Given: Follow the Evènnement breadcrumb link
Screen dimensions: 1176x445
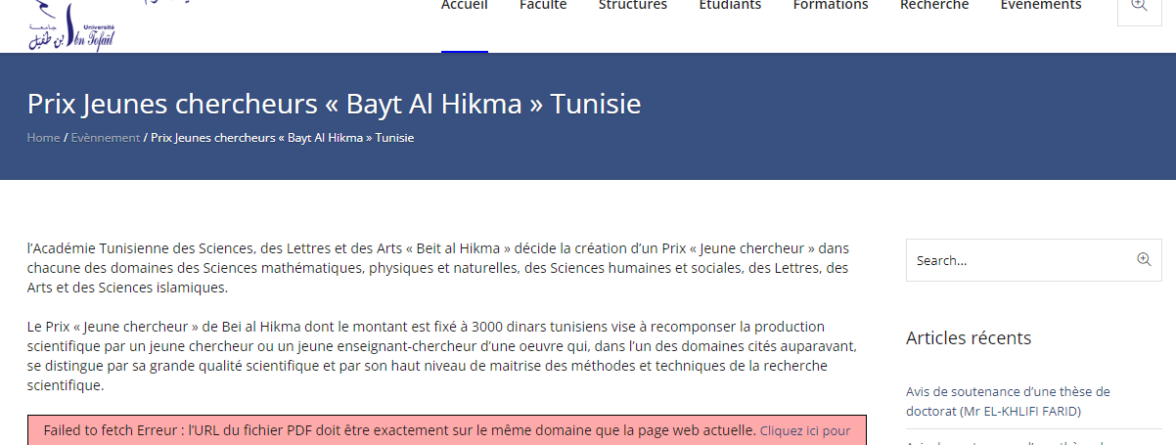Looking at the screenshot, I should coord(105,138).
